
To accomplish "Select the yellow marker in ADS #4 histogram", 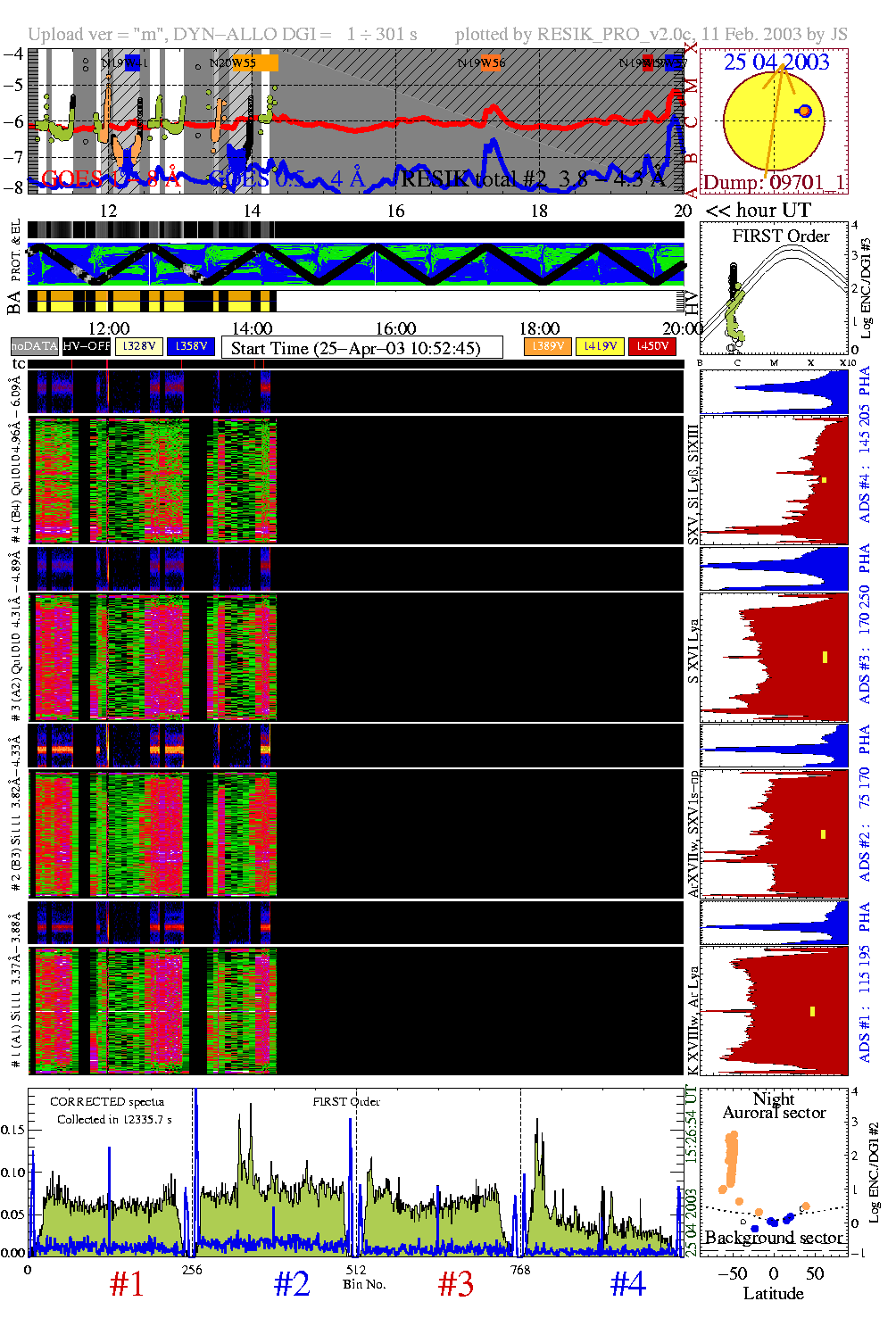I will click(x=825, y=480).
